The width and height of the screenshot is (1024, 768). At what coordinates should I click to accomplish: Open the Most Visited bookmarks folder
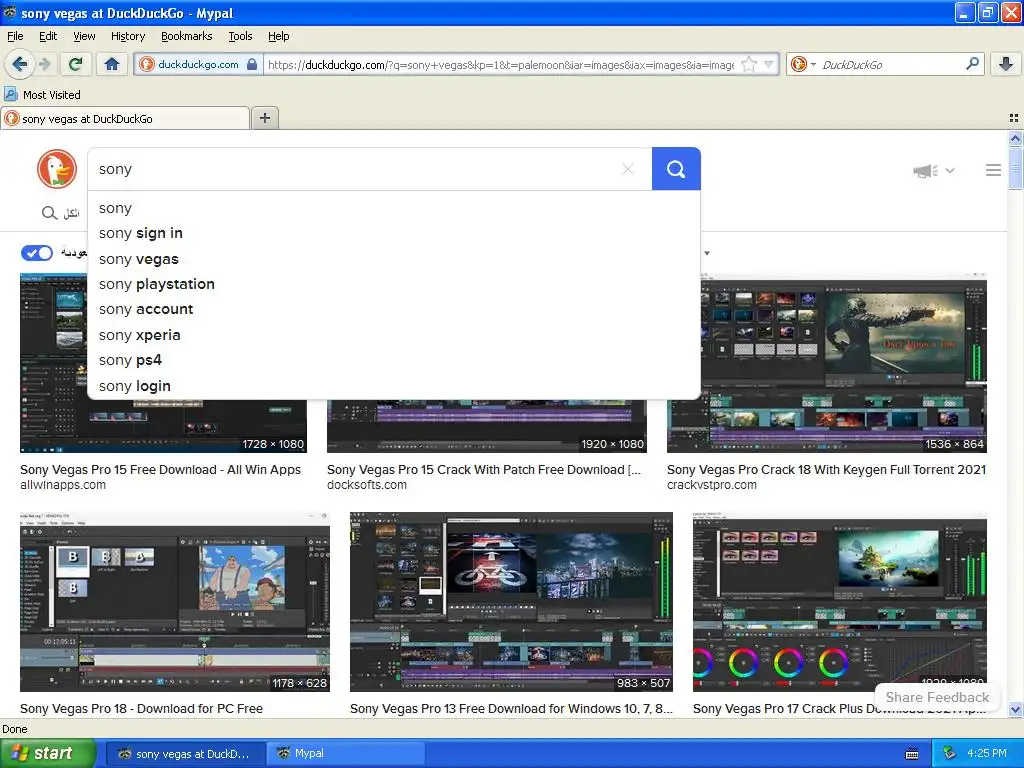click(x=42, y=95)
